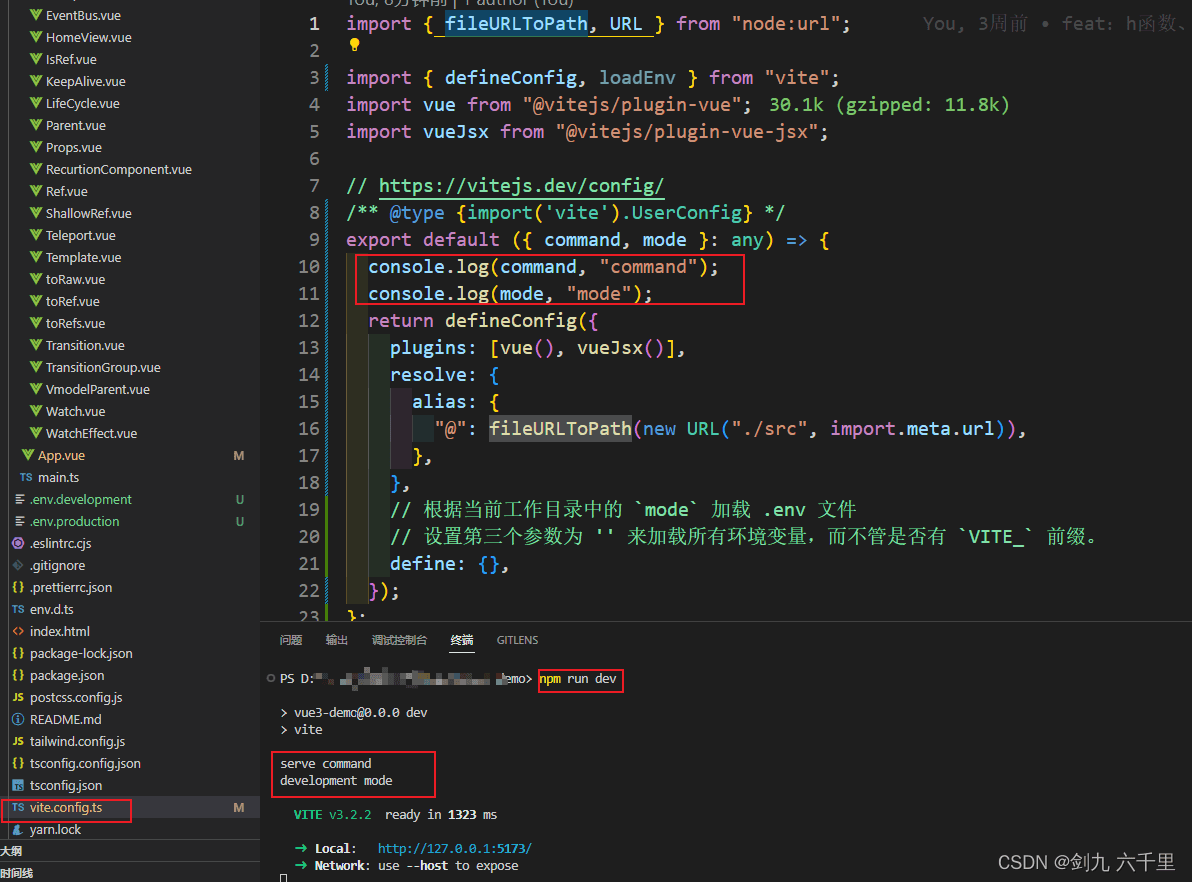1192x882 pixels.
Task: Click the console.log(mode, "mode") line
Action: pyautogui.click(x=510, y=294)
